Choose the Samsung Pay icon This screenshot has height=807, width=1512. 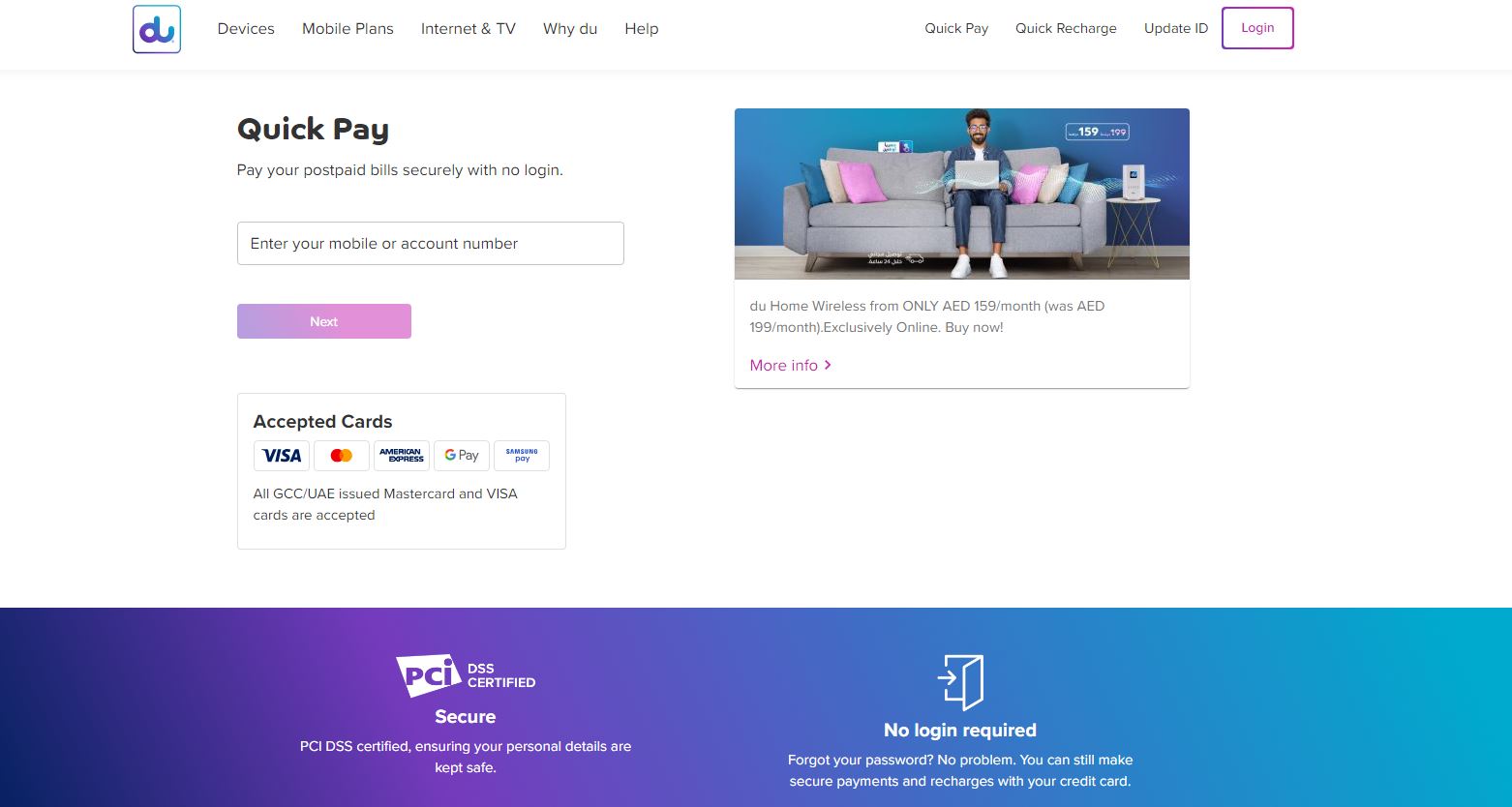(522, 456)
